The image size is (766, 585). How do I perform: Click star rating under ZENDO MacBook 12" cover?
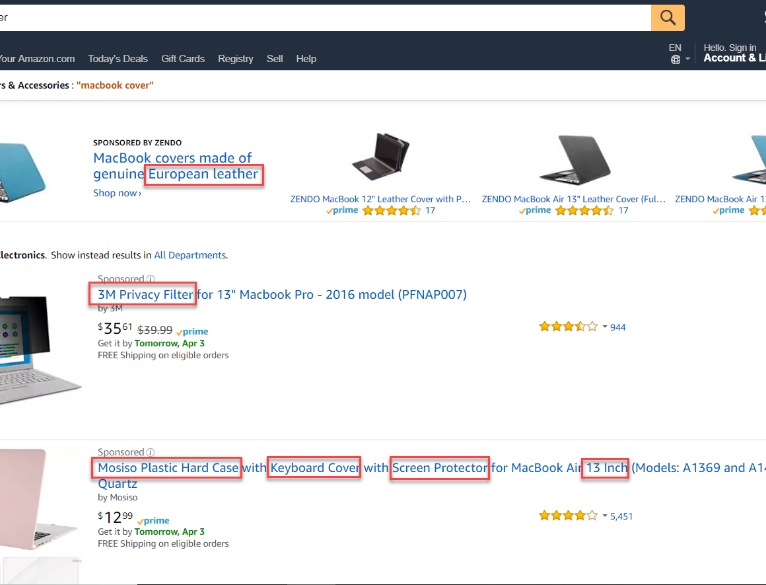[391, 211]
